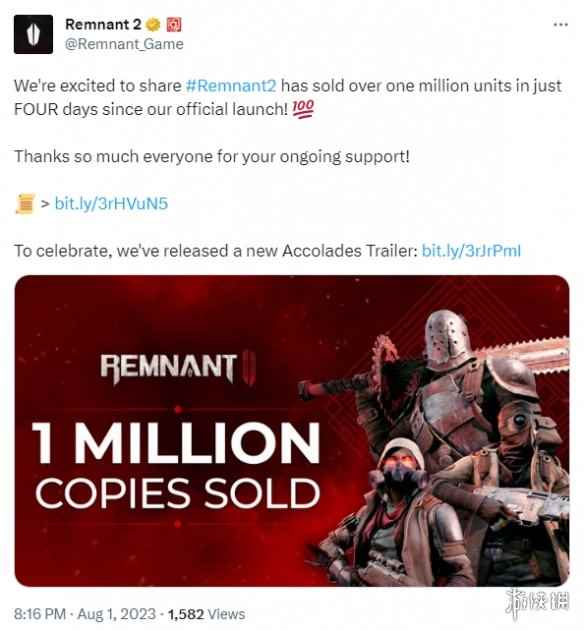The width and height of the screenshot is (584, 631).
Task: Click the Remnant 2 display name
Action: (x=103, y=25)
